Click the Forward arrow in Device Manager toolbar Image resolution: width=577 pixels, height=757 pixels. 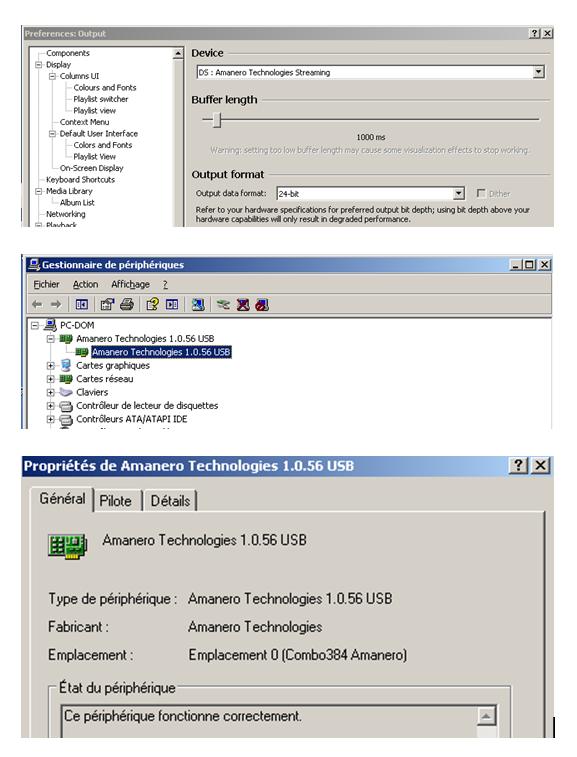[56, 305]
